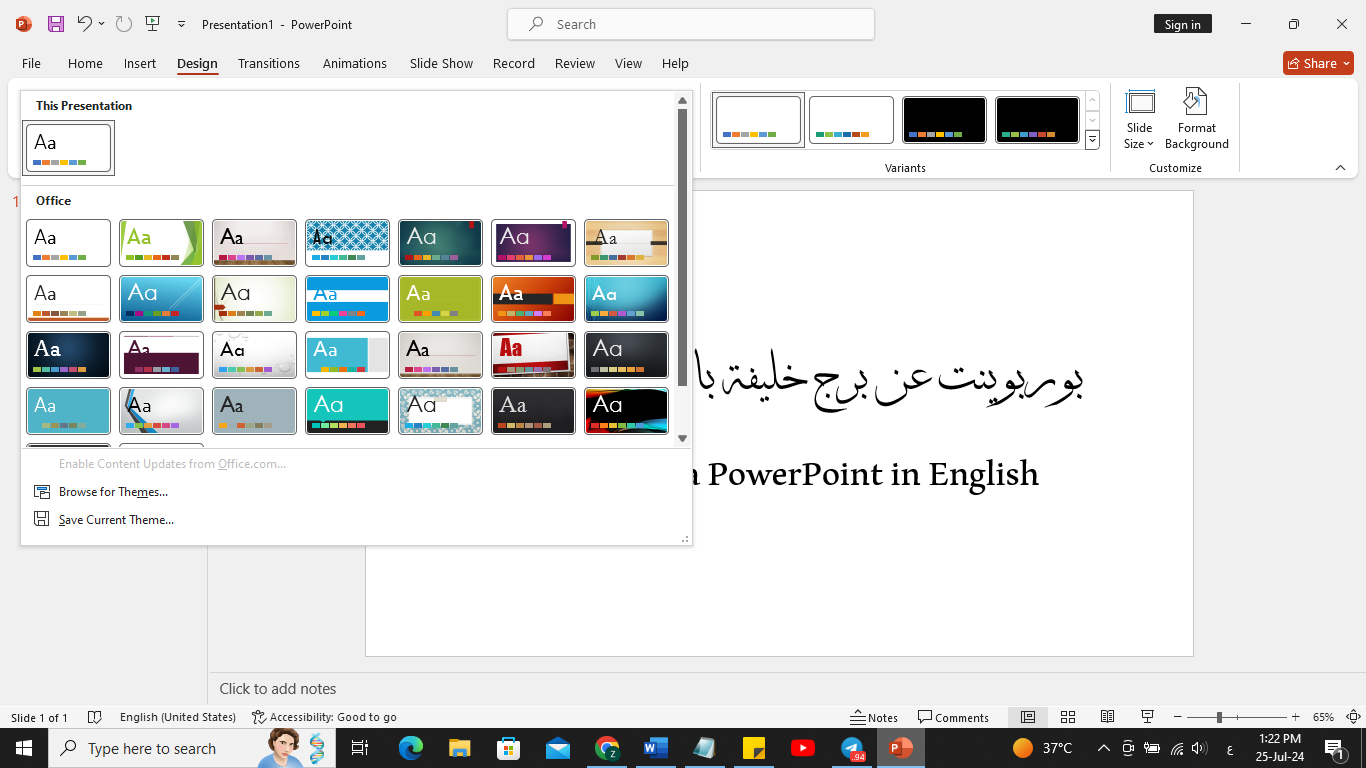Viewport: 1366px width, 768px height.
Task: Choose the bright teal theme thumbnail
Action: coord(347,411)
